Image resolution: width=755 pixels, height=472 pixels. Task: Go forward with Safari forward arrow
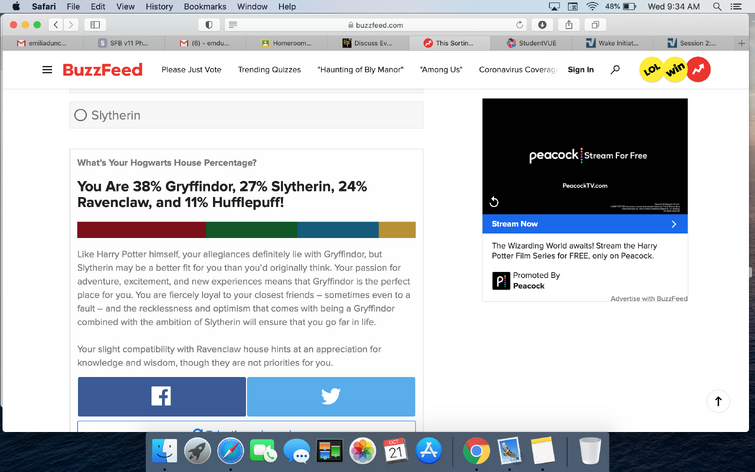click(71, 25)
